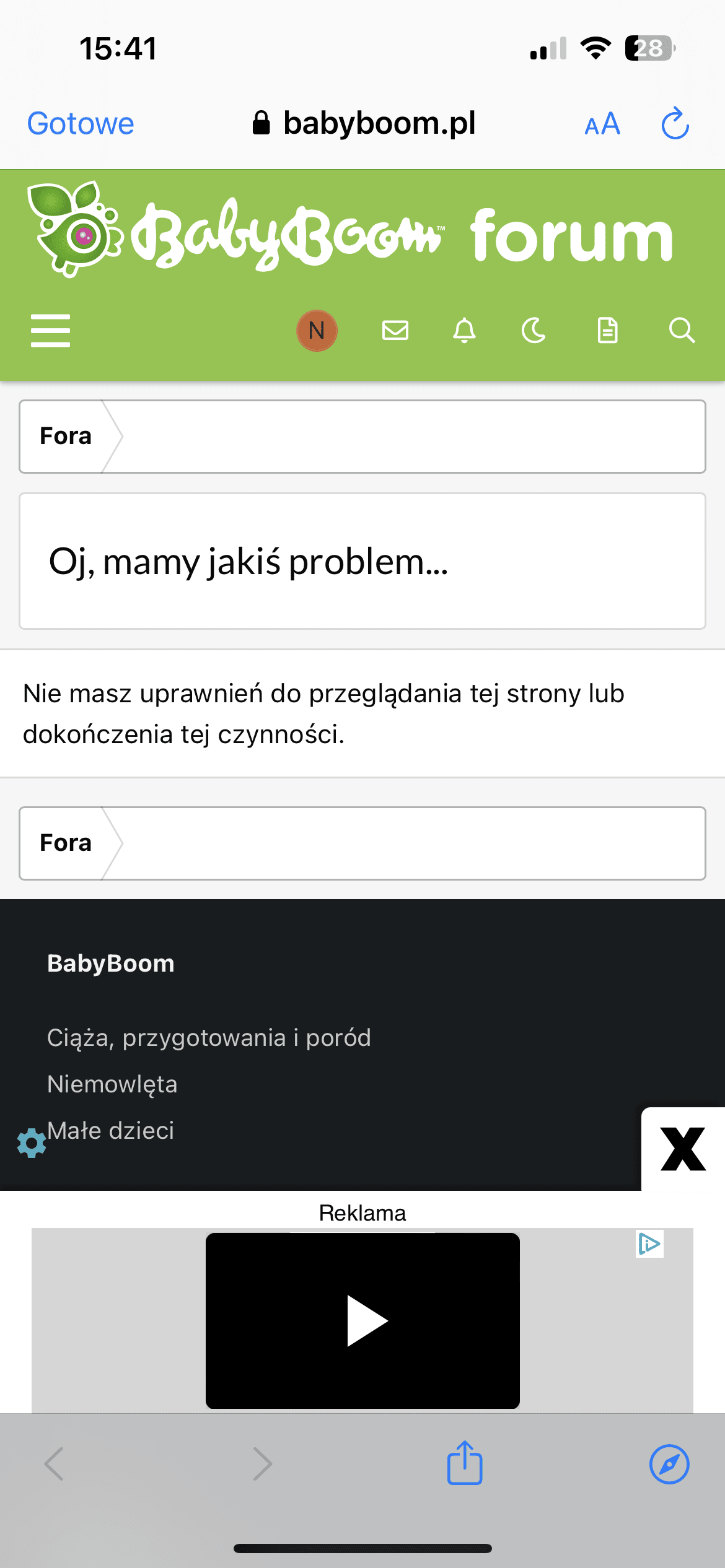Select the bottom Fora breadcrumb
The width and height of the screenshot is (725, 1568).
tap(66, 843)
